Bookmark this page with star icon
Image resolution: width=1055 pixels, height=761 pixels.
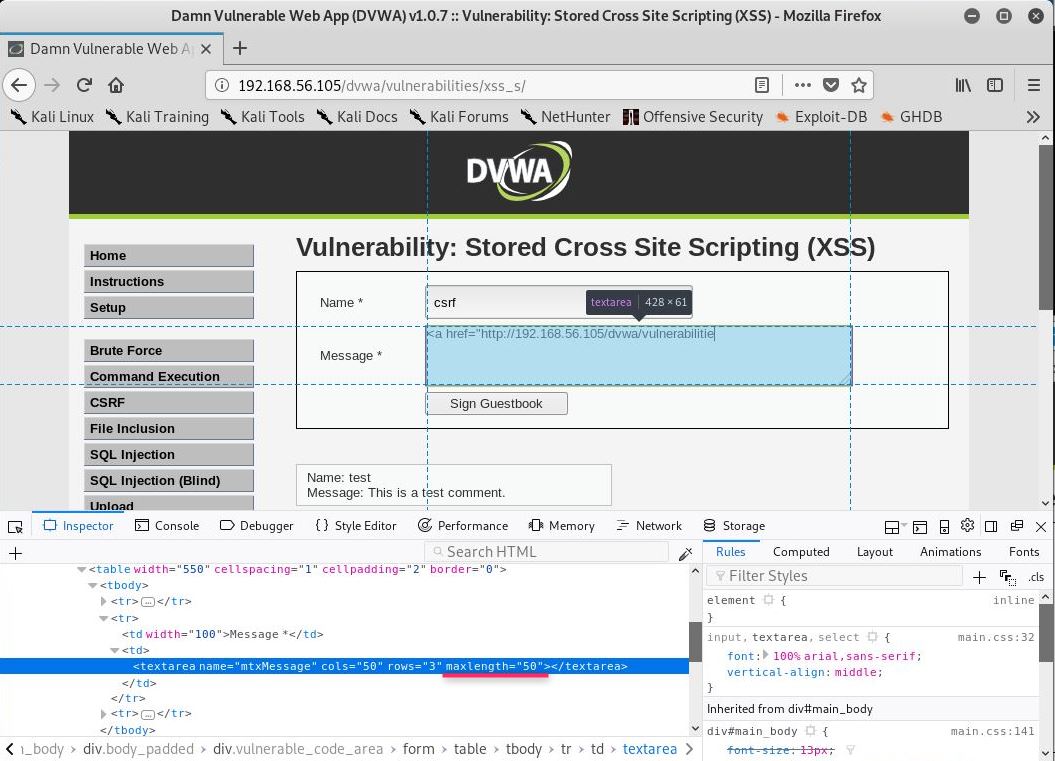(859, 85)
